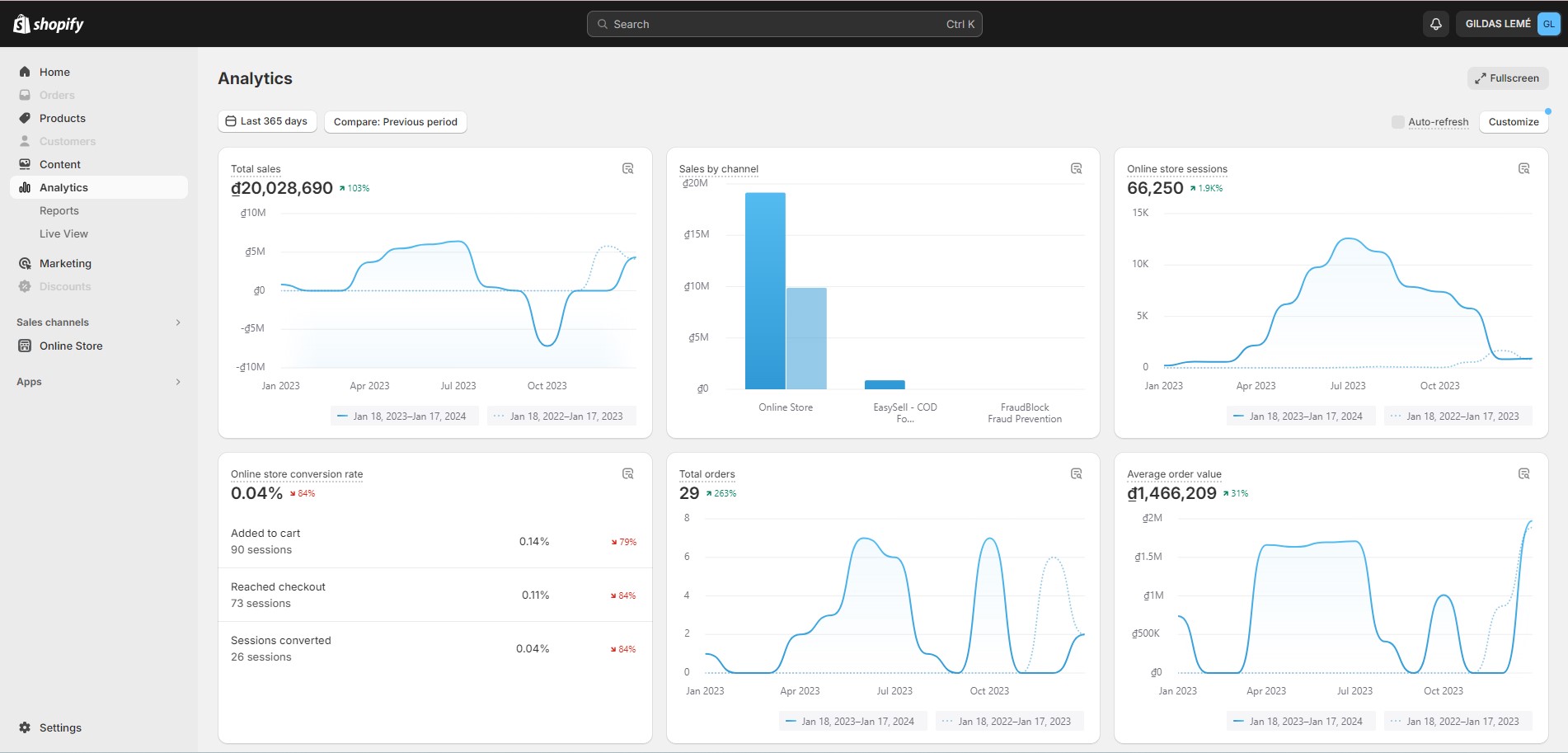Screen dimensions: 1568x753
Task: Open the Last 365 days date picker
Action: point(267,121)
